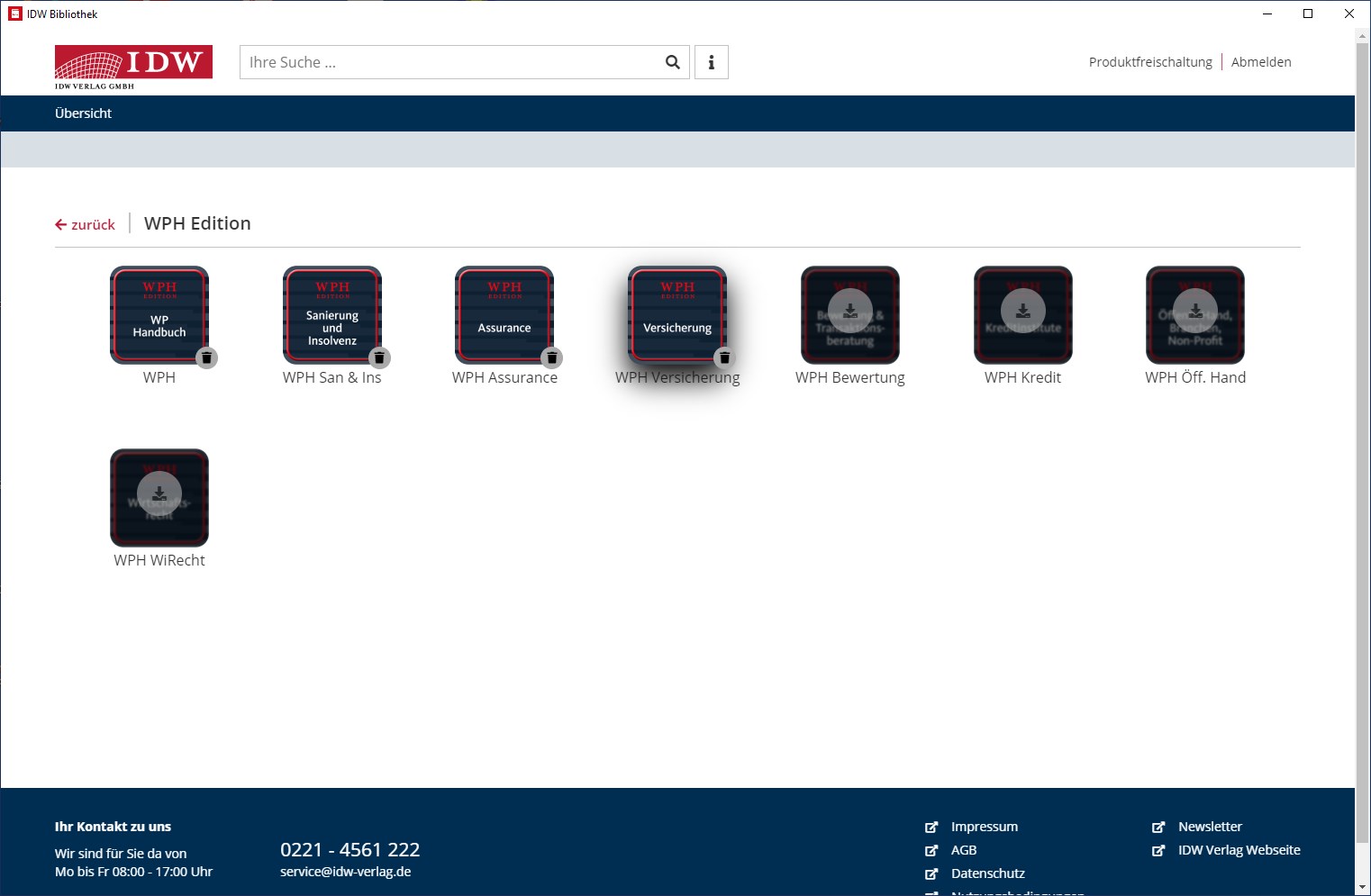
Task: Click the WPH Versicherung label
Action: coord(677,377)
